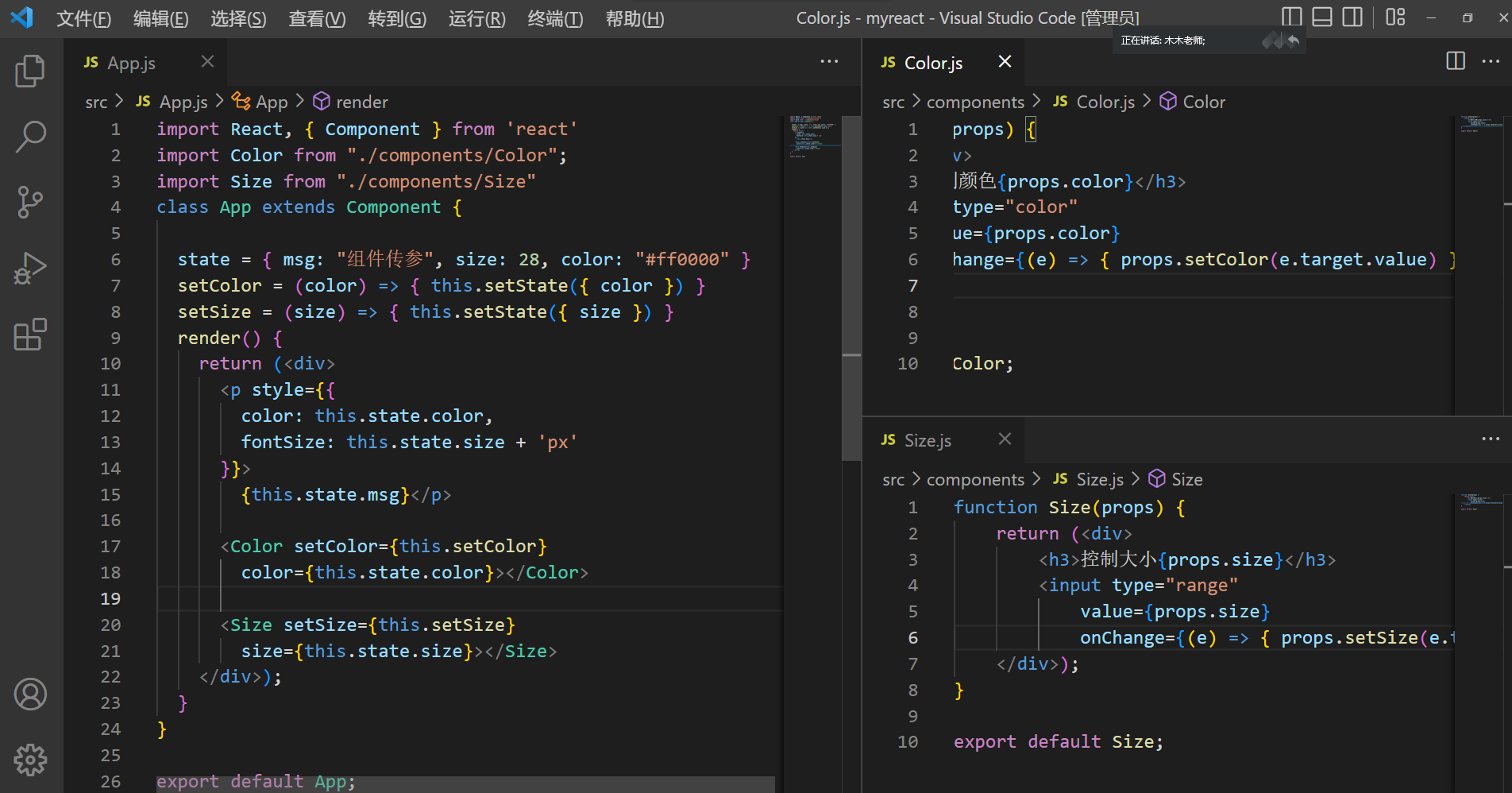Click '{this.state.msg}</p>' line in App.js

pyautogui.click(x=346, y=495)
